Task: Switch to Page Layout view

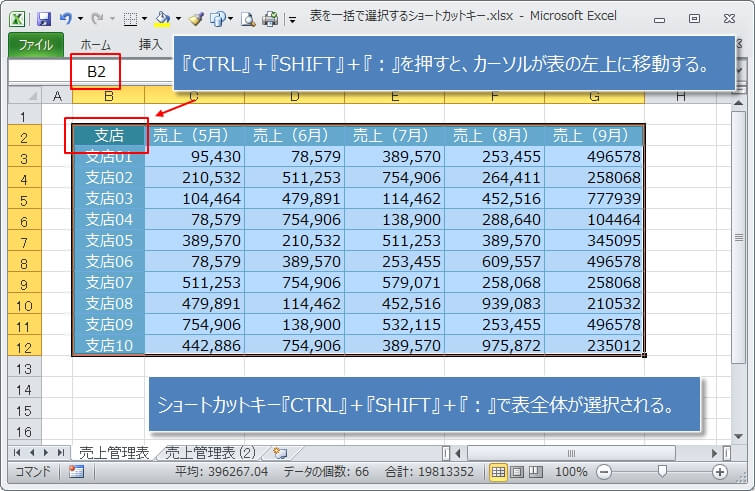Action: [x=517, y=472]
